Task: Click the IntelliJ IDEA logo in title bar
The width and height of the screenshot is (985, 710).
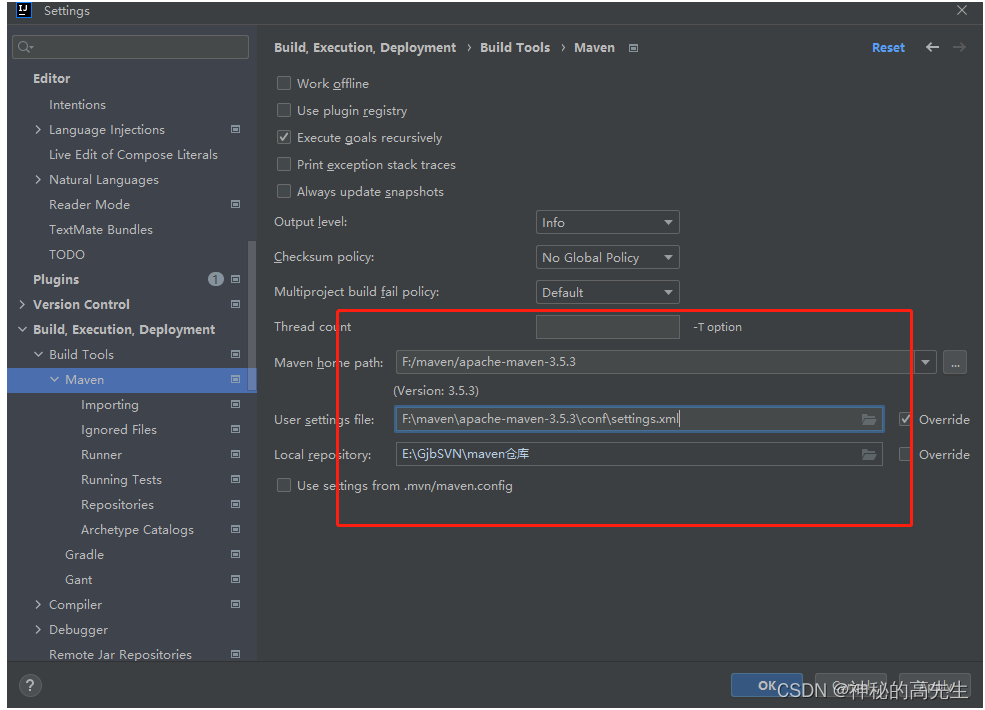Action: pyautogui.click(x=24, y=10)
